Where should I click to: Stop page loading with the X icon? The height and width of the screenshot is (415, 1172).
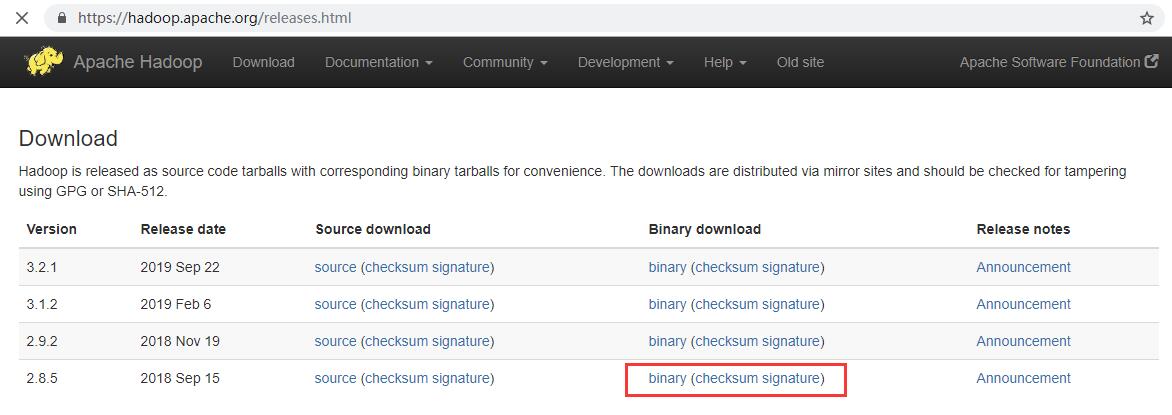click(22, 18)
